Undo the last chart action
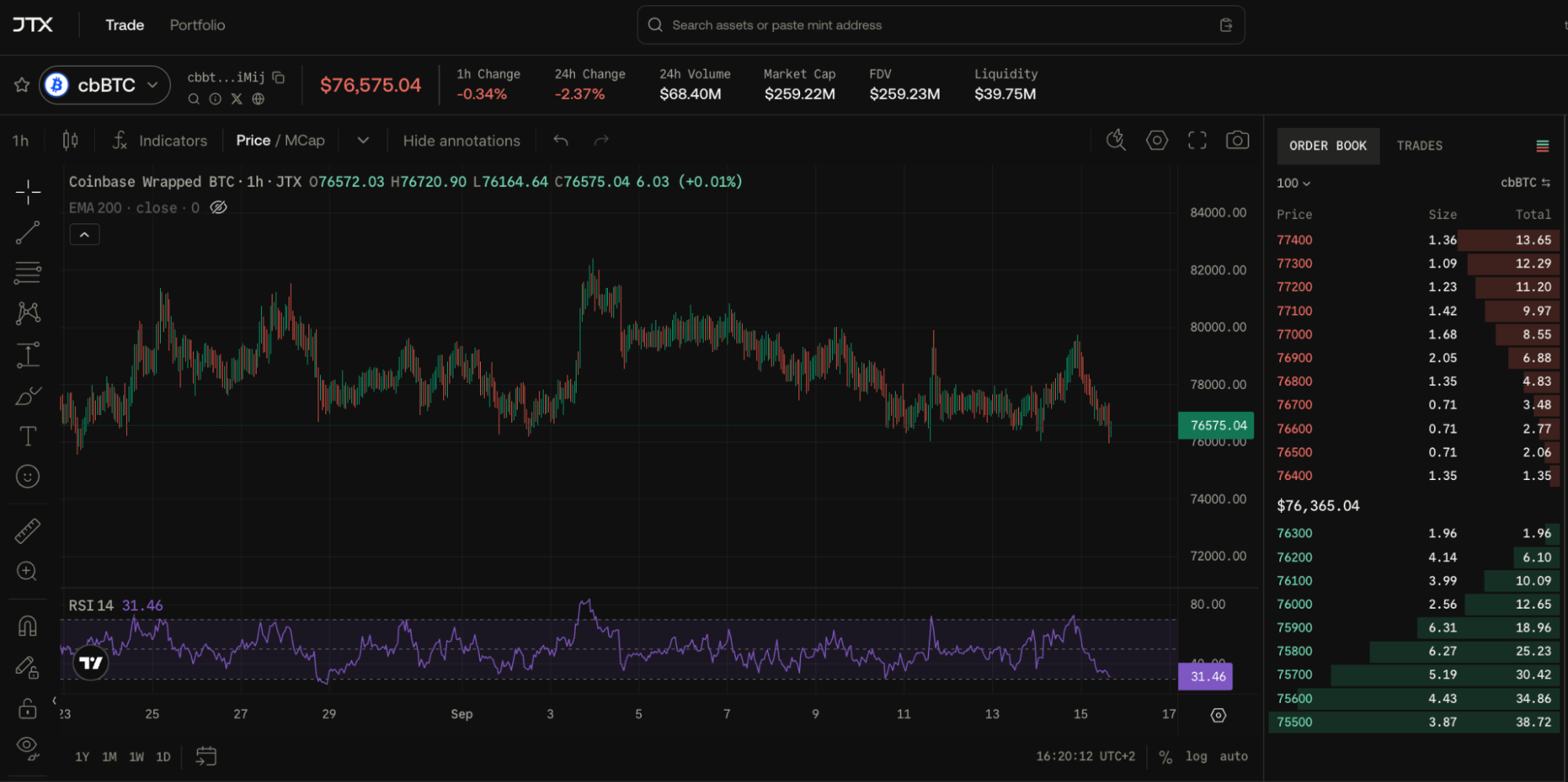 (561, 140)
